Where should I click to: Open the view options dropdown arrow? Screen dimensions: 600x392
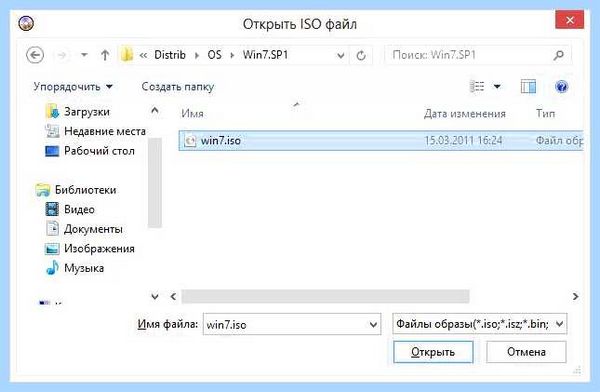(497, 87)
